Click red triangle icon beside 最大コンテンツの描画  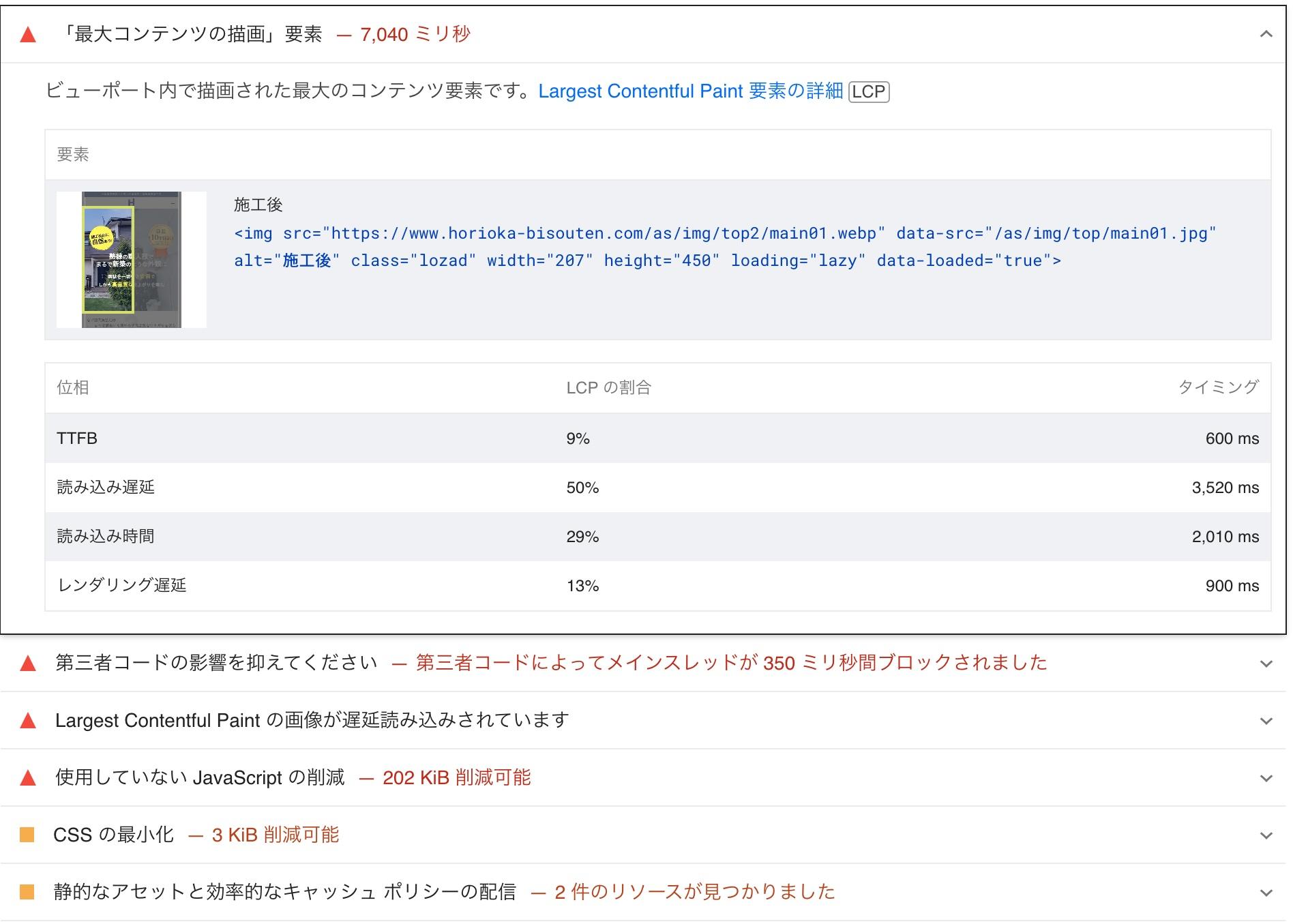coord(28,35)
